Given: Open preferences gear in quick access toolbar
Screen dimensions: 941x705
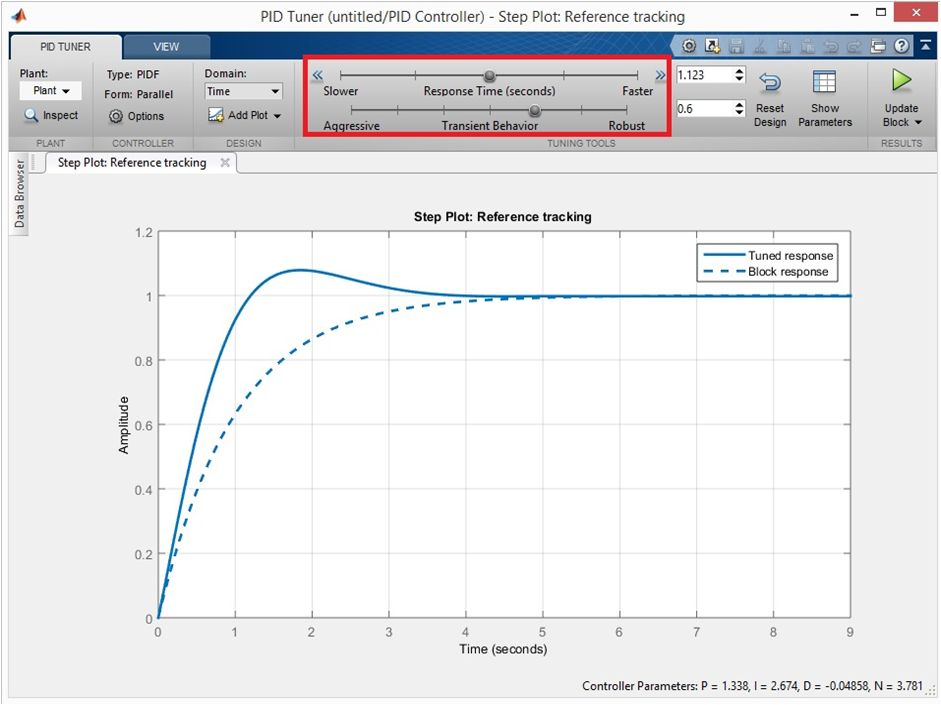Looking at the screenshot, I should click(689, 46).
